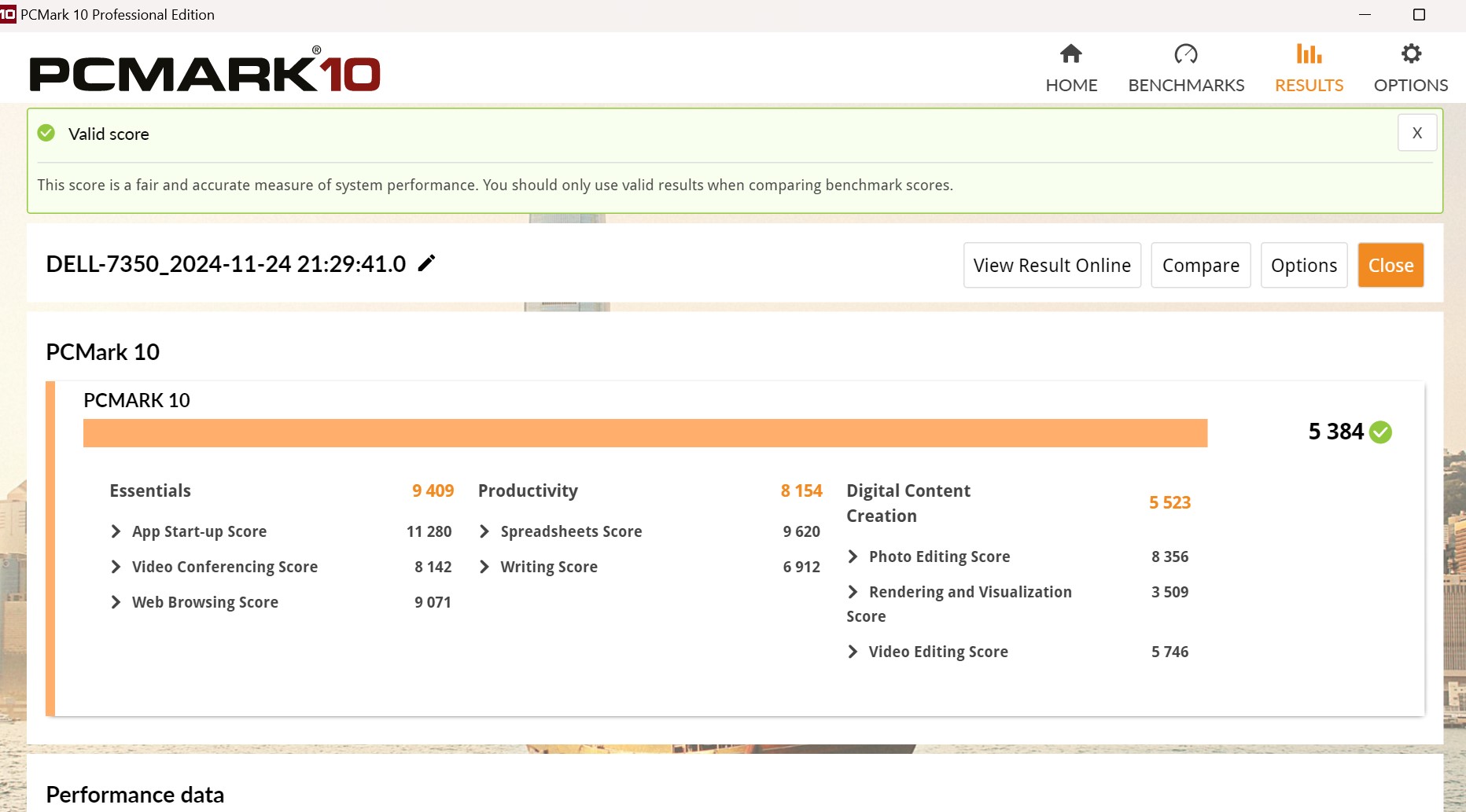Expand Spreadsheets Score breakdown
Screen dimensions: 1466x812
[484, 531]
